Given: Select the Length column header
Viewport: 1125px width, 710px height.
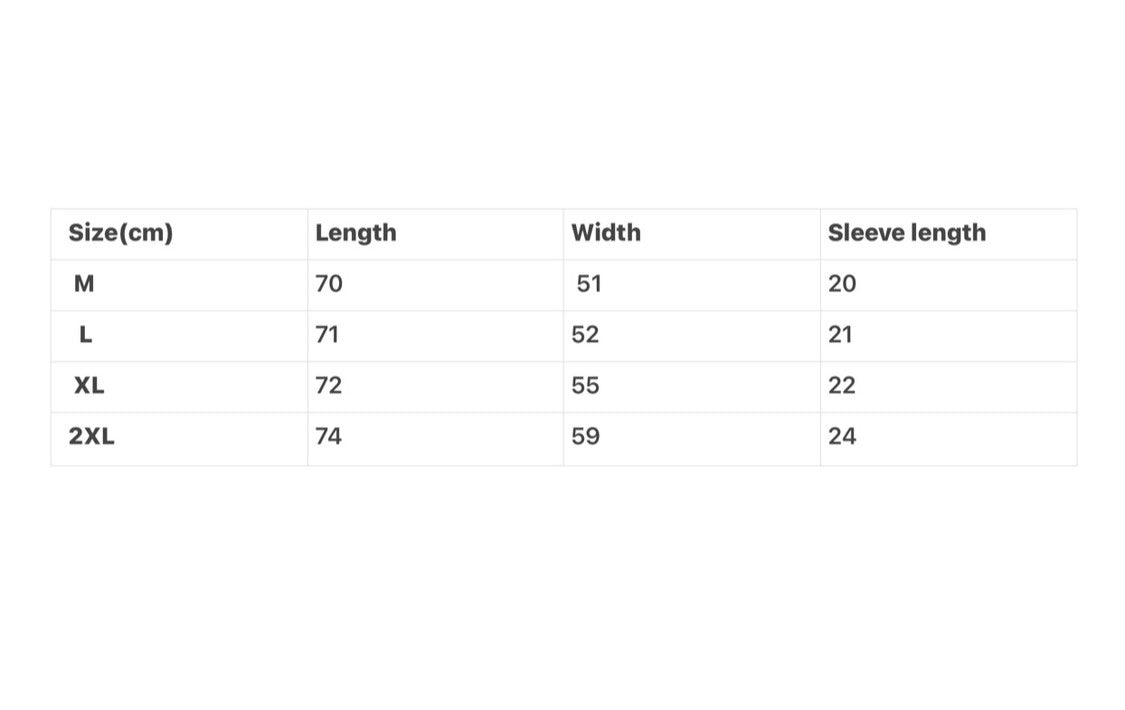Looking at the screenshot, I should tap(355, 233).
